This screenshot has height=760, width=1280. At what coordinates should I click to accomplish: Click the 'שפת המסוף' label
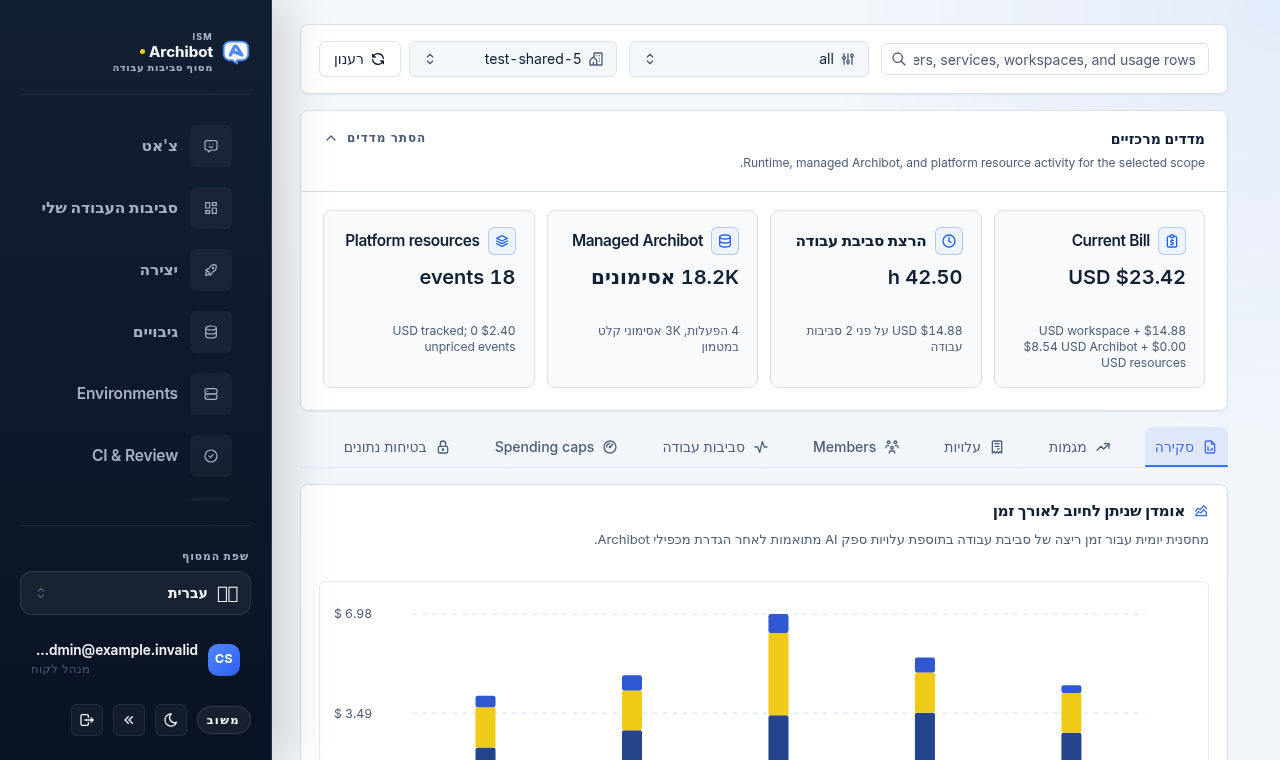click(215, 556)
